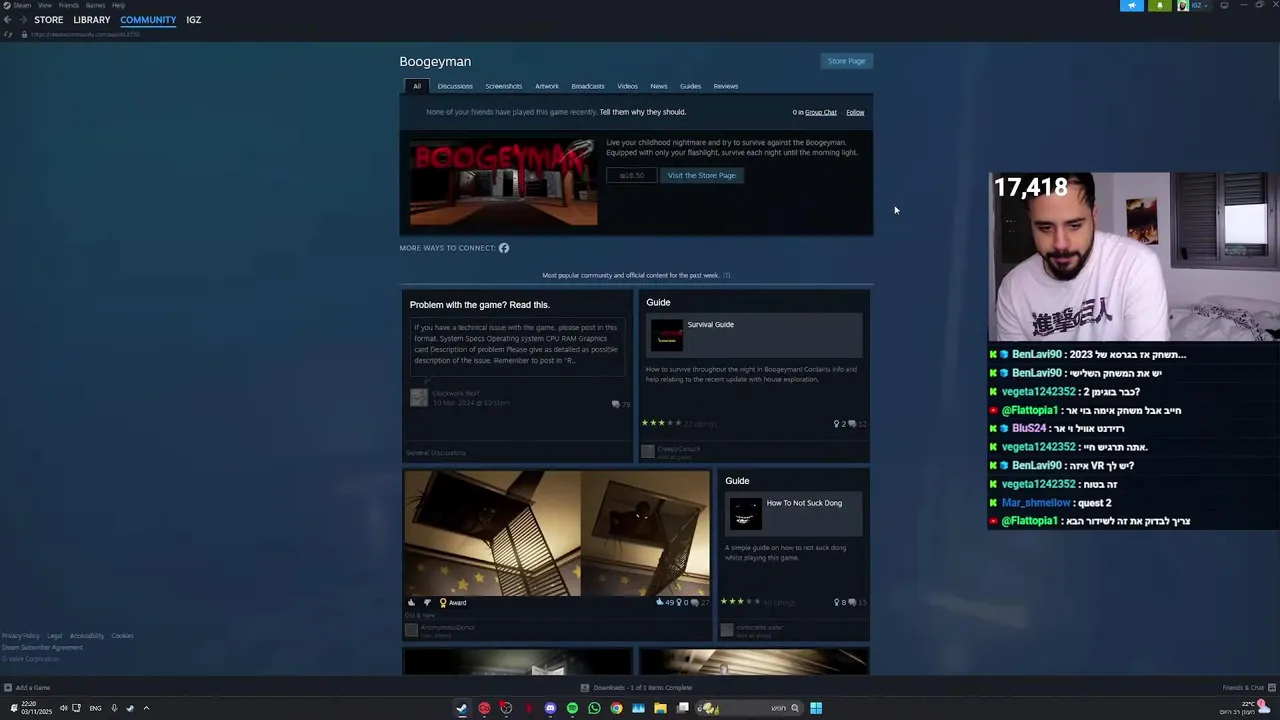Open File Explorer from the taskbar

[x=660, y=708]
